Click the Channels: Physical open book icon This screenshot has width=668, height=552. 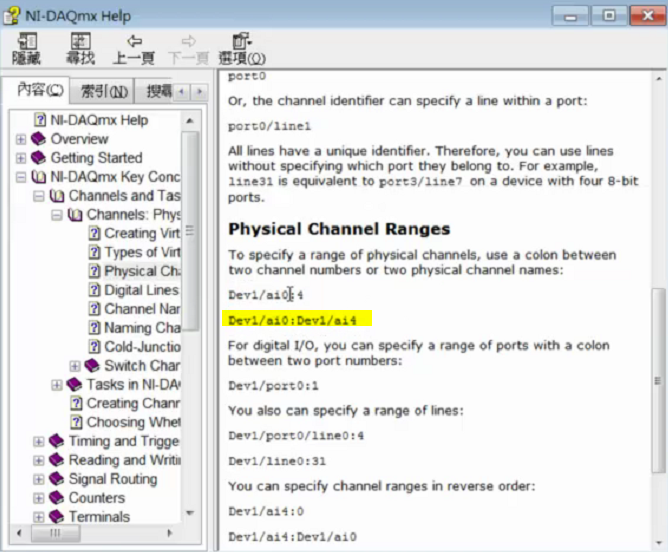pyautogui.click(x=75, y=214)
